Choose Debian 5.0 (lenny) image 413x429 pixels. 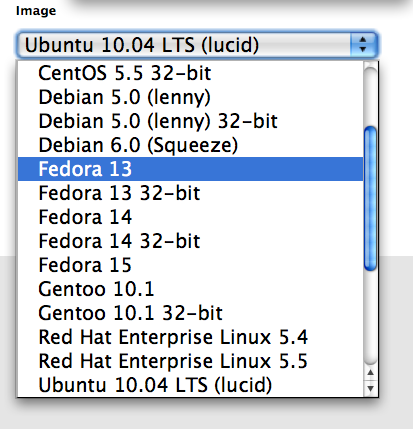190,97
